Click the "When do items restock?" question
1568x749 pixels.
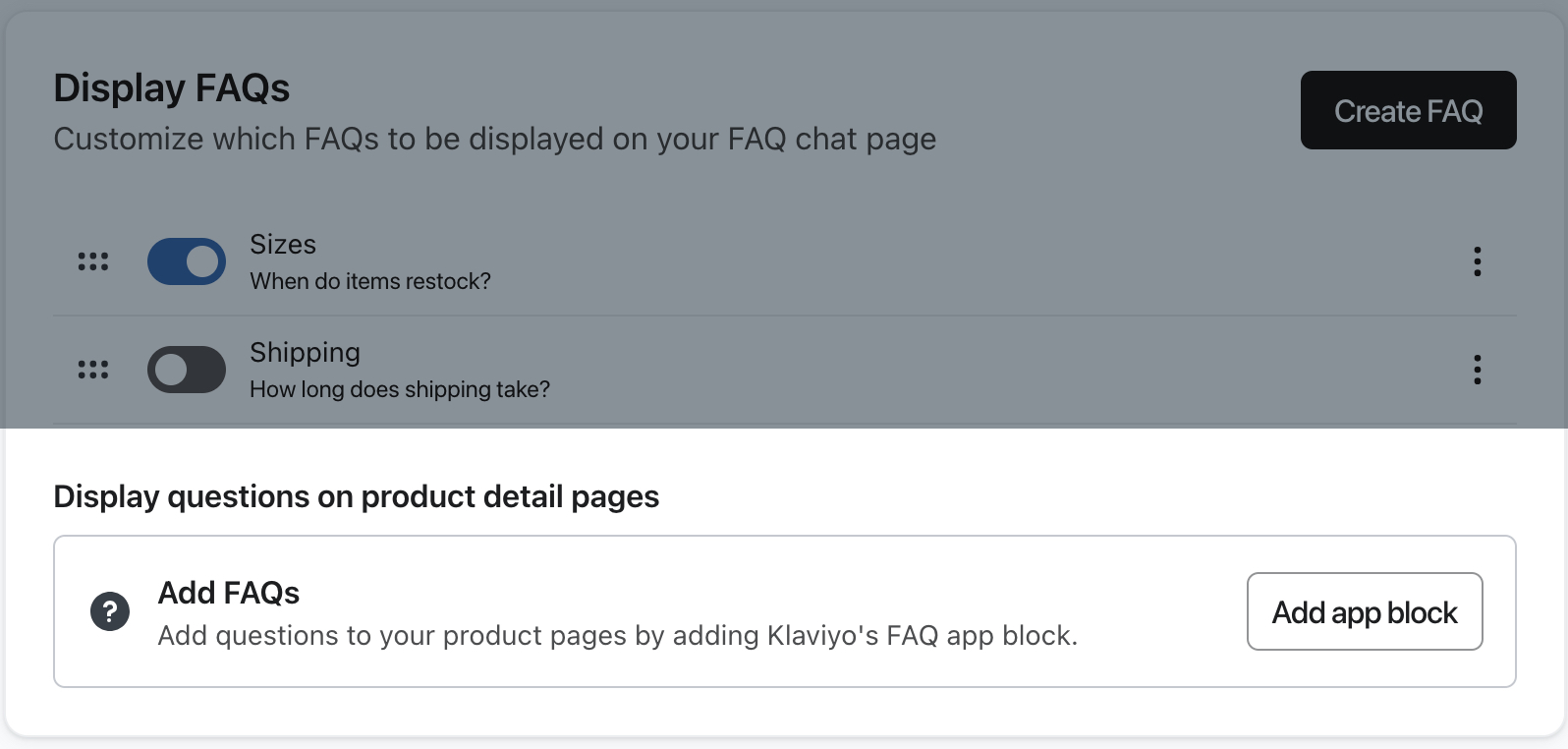pos(370,281)
